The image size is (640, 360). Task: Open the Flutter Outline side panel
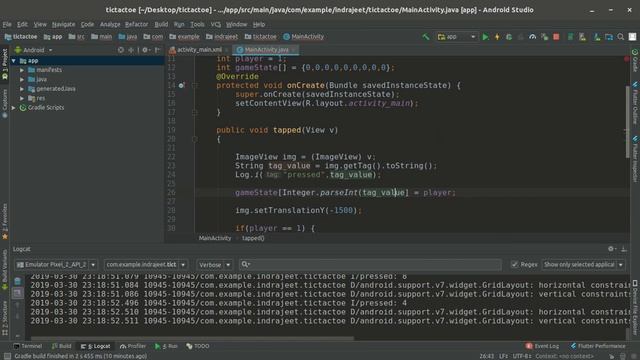(635, 102)
